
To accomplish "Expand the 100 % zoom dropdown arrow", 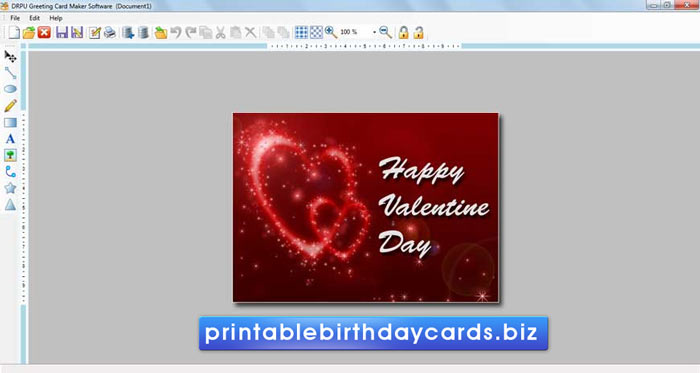I will 374,32.
